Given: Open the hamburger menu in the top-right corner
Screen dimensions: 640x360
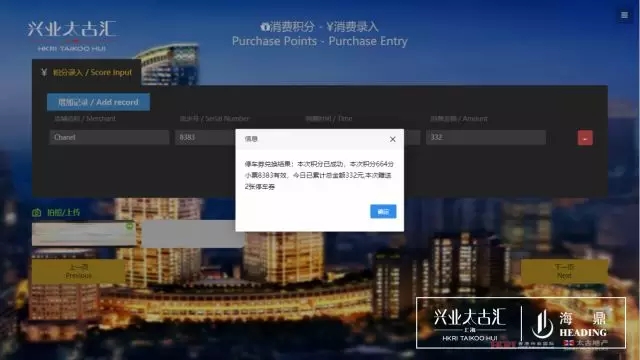Looking at the screenshot, I should 624,15.
